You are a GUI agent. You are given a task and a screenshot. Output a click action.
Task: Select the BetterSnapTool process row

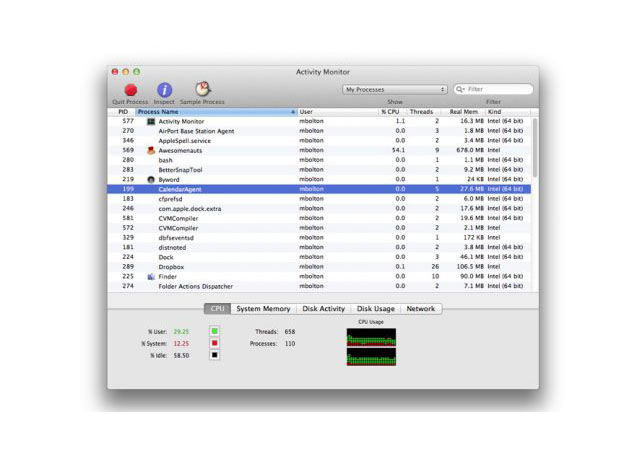[x=319, y=170]
